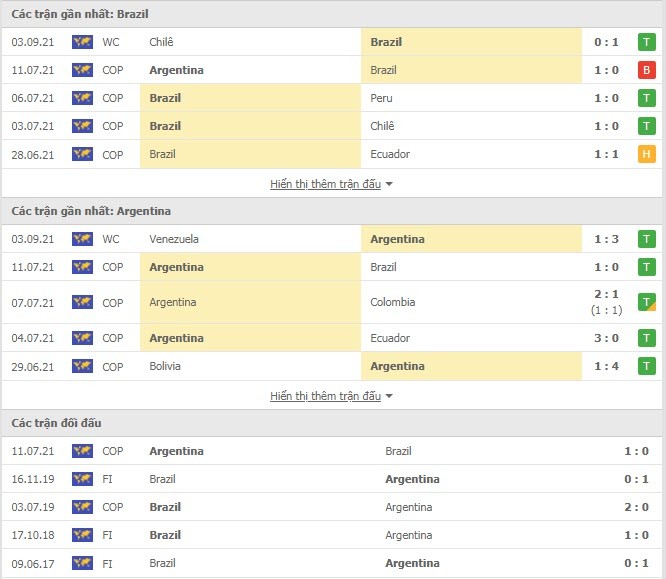Image resolution: width=666 pixels, height=579 pixels.
Task: Click world map icon on 09.06.17 row
Action: point(82,563)
